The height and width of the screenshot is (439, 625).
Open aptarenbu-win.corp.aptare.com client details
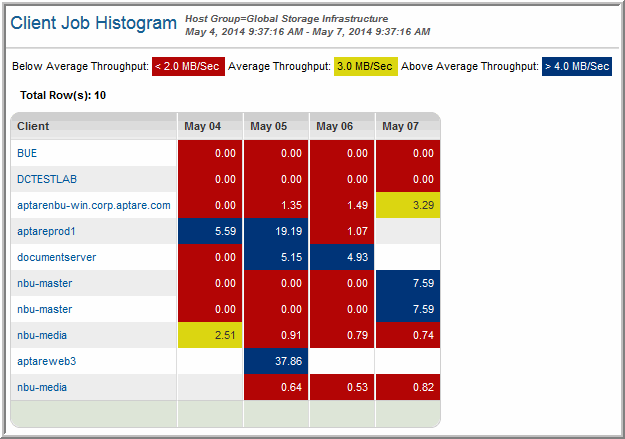pyautogui.click(x=93, y=205)
